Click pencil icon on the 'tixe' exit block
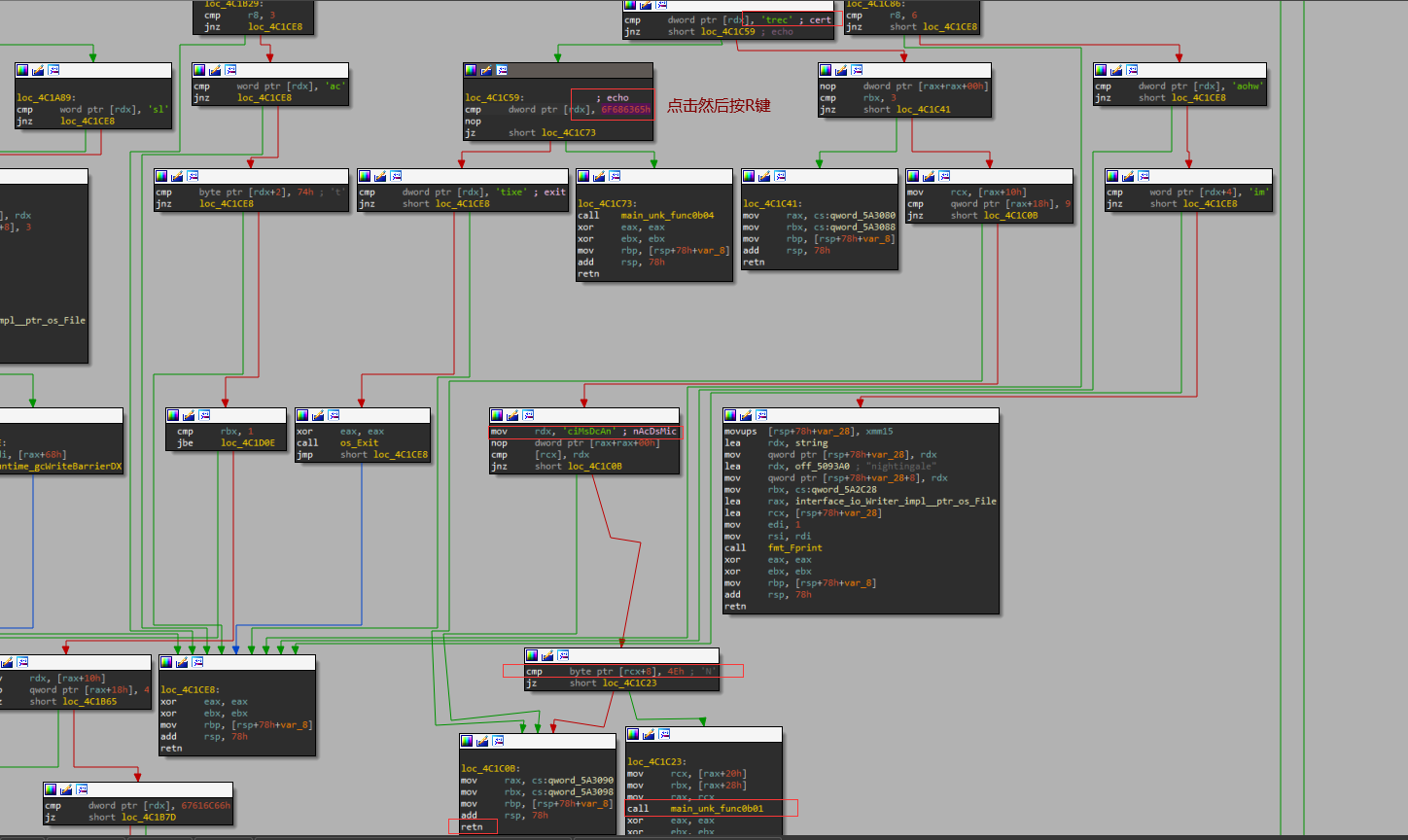1408x840 pixels. [380, 176]
